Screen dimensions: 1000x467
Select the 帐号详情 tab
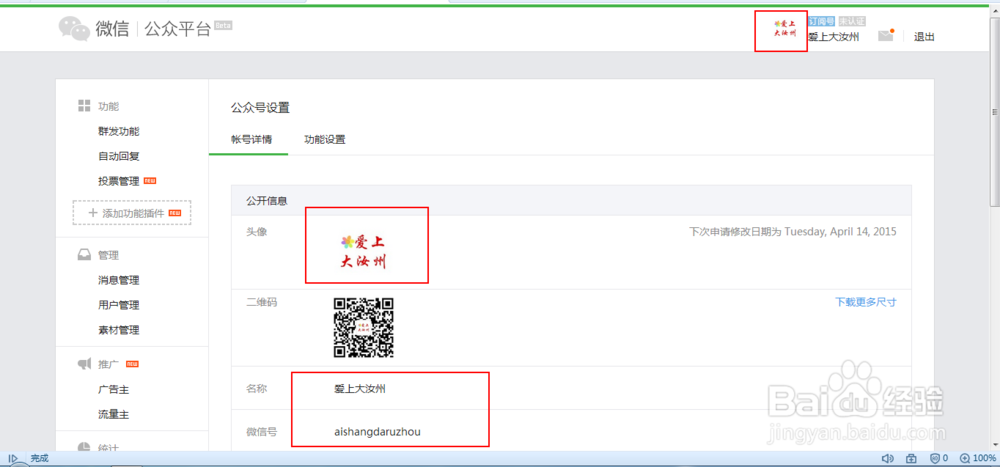[x=251, y=139]
